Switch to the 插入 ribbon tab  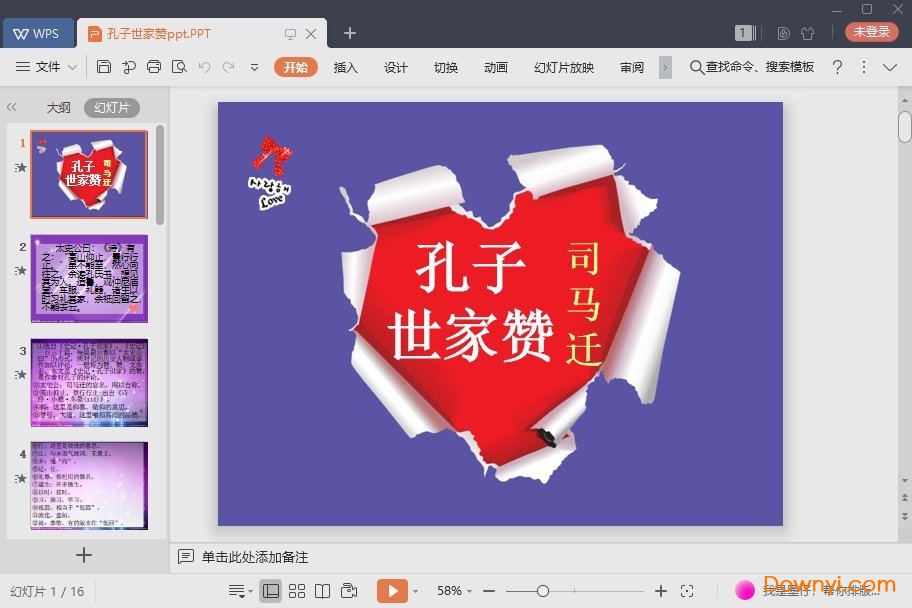(345, 68)
